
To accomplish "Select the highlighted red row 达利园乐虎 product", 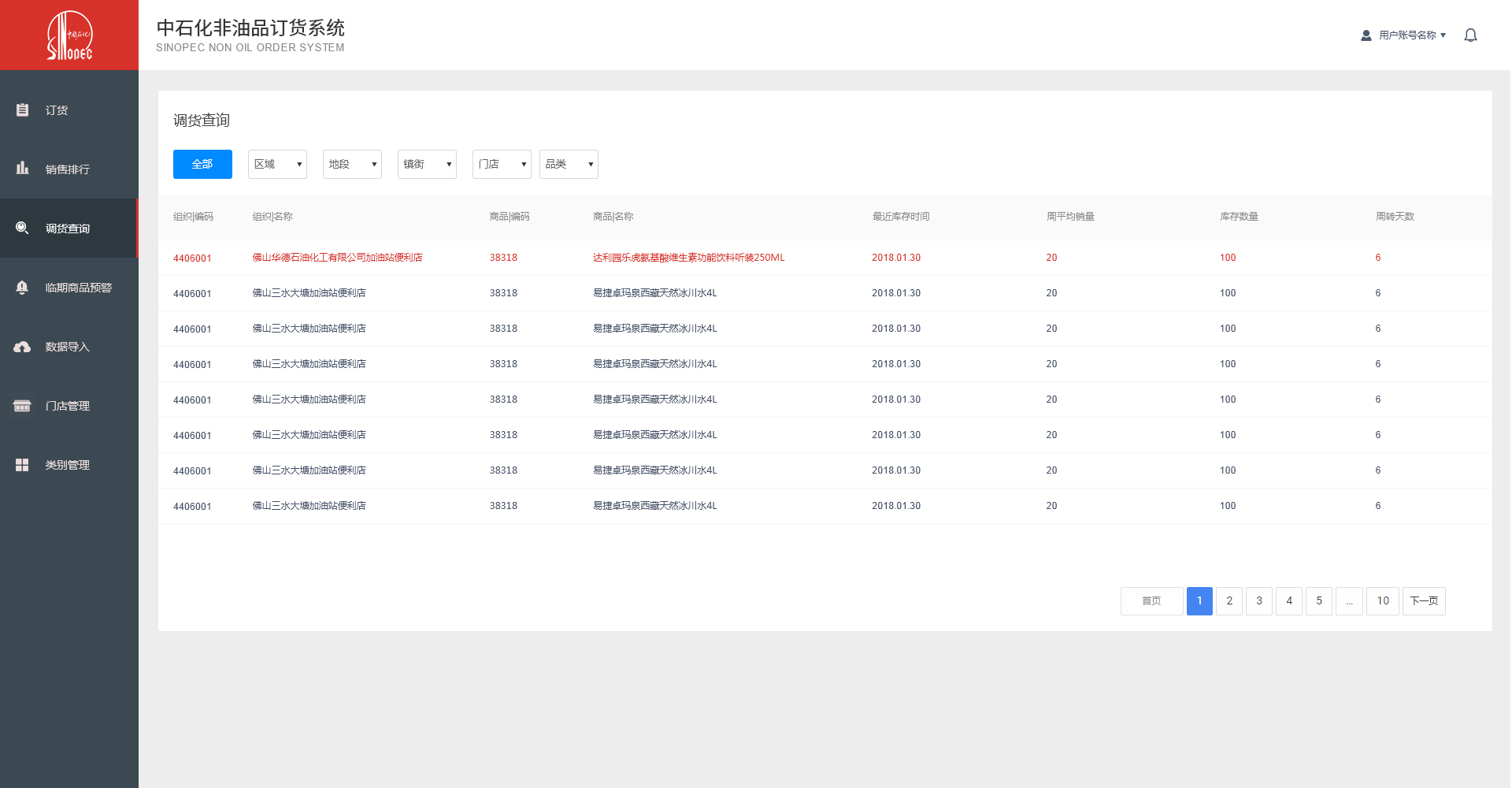I will click(688, 258).
